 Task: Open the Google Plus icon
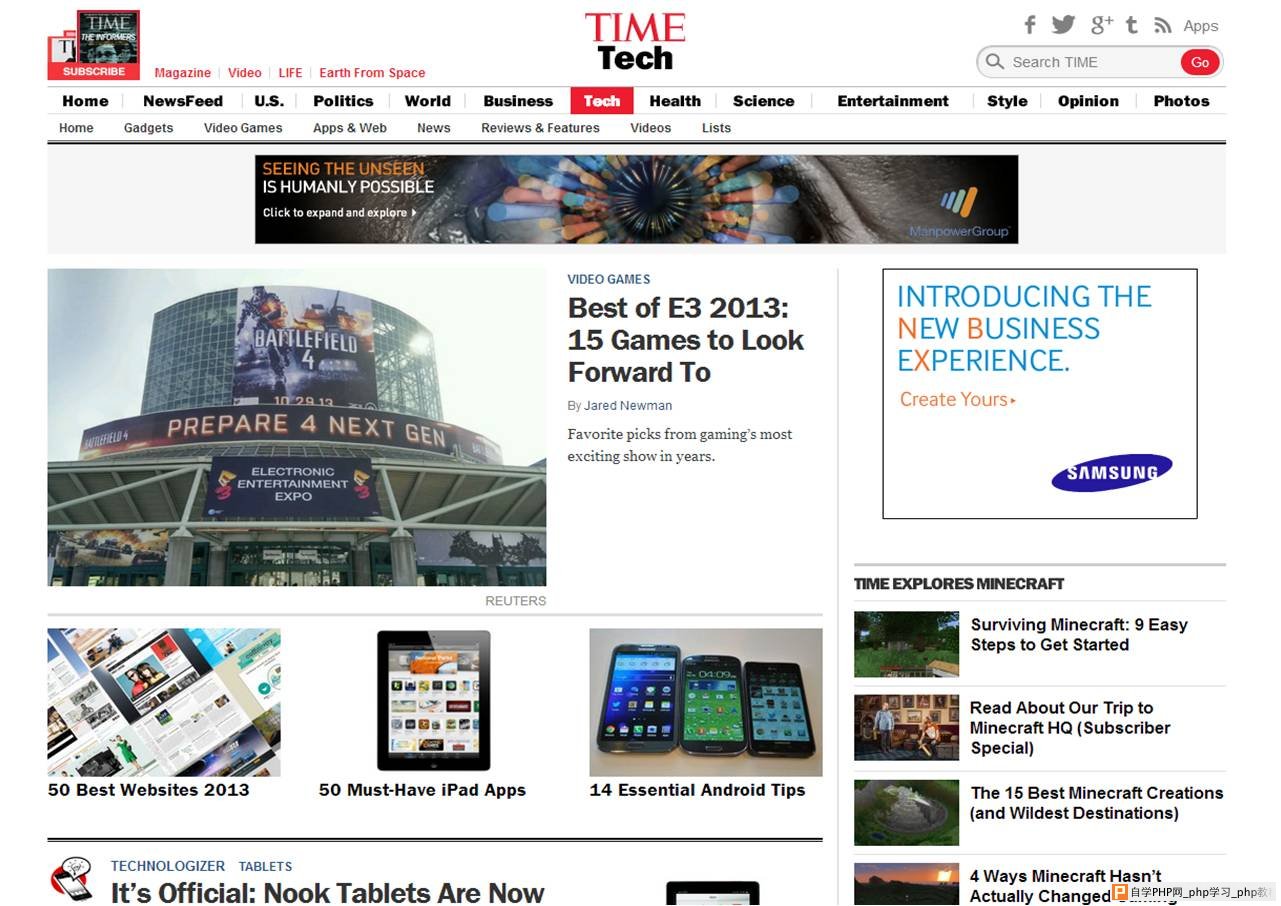[x=1101, y=25]
